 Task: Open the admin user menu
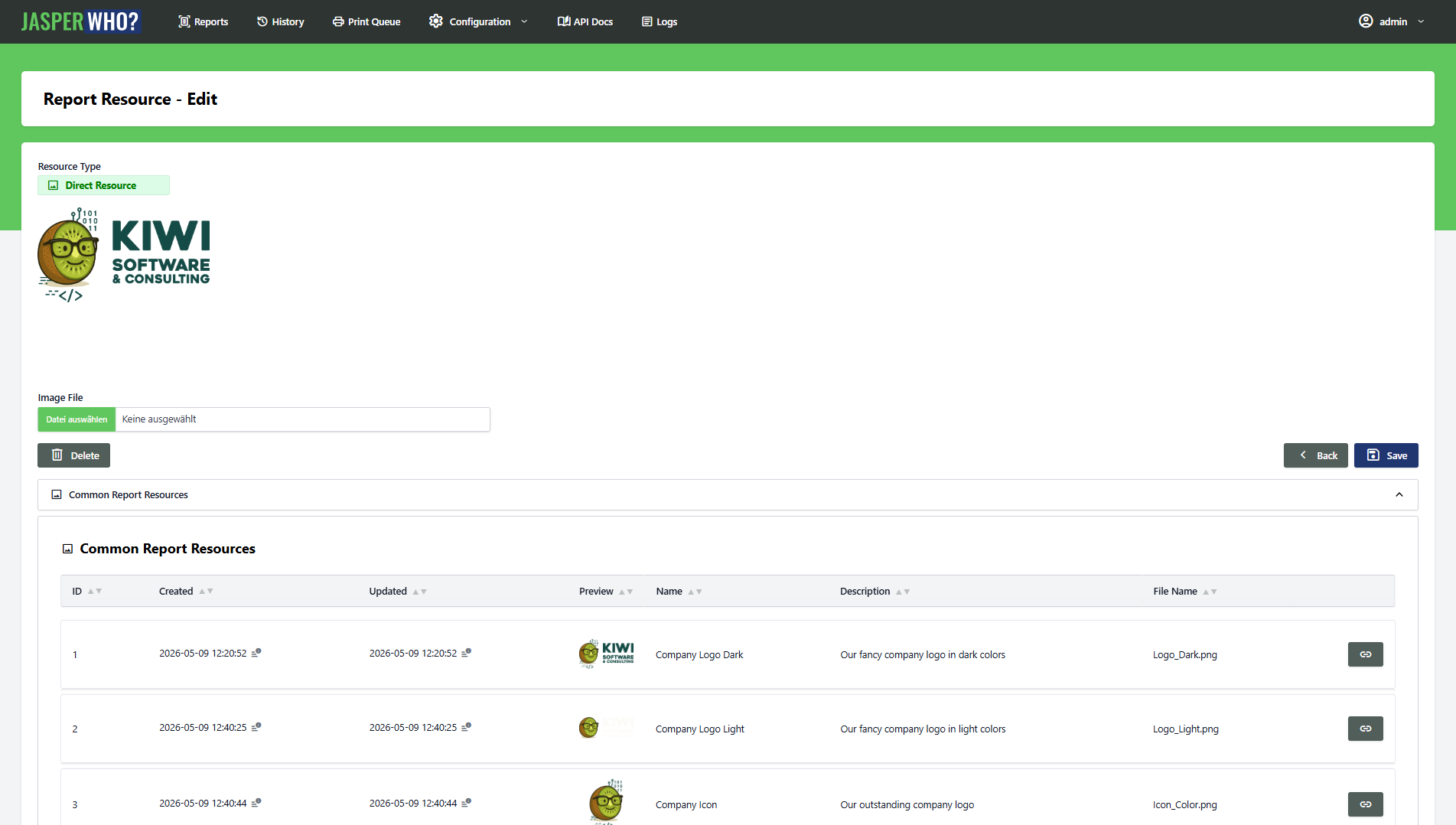click(x=1392, y=21)
